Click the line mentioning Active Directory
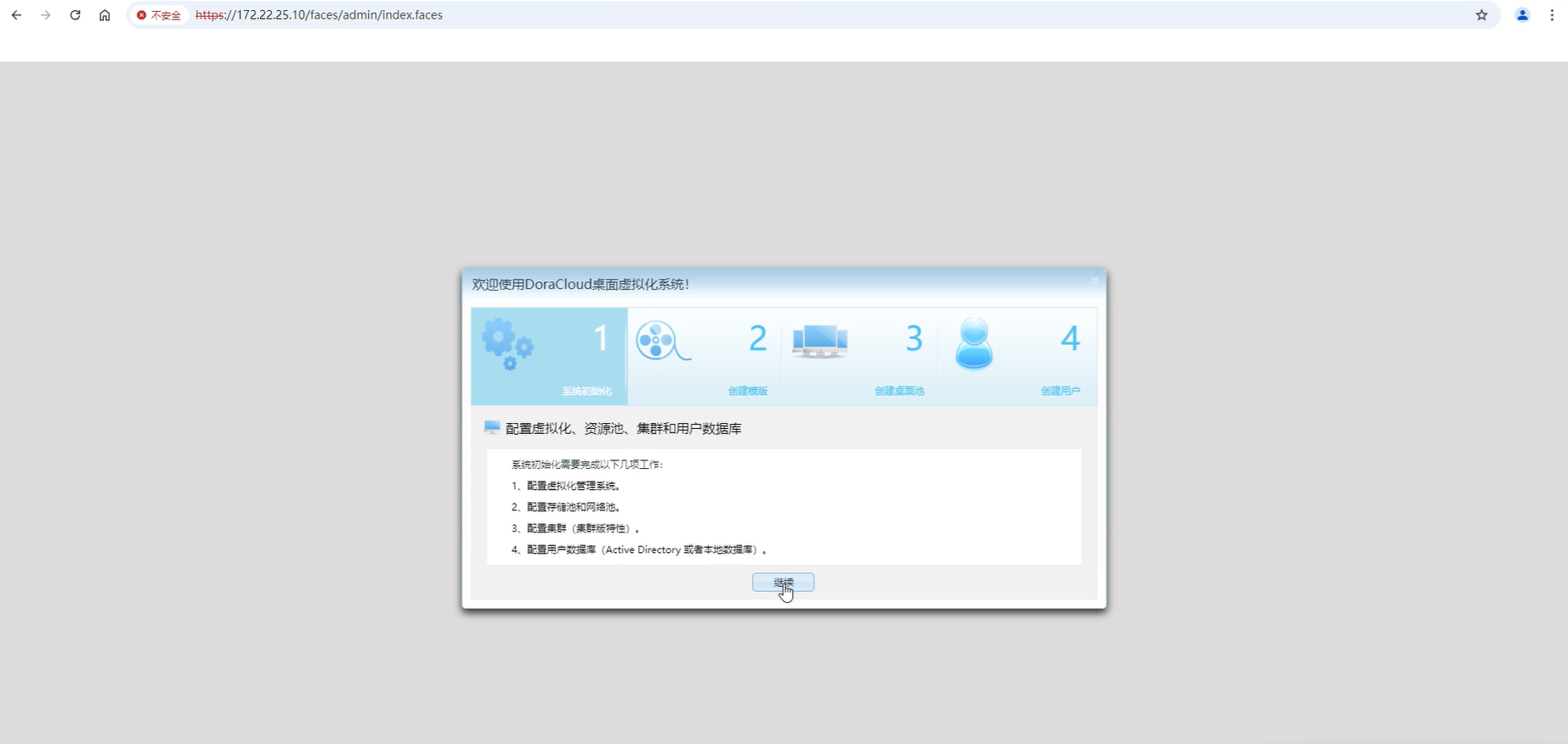 (x=640, y=550)
